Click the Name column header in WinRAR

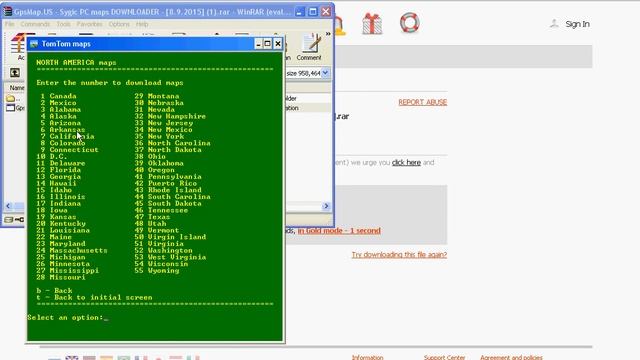16,88
